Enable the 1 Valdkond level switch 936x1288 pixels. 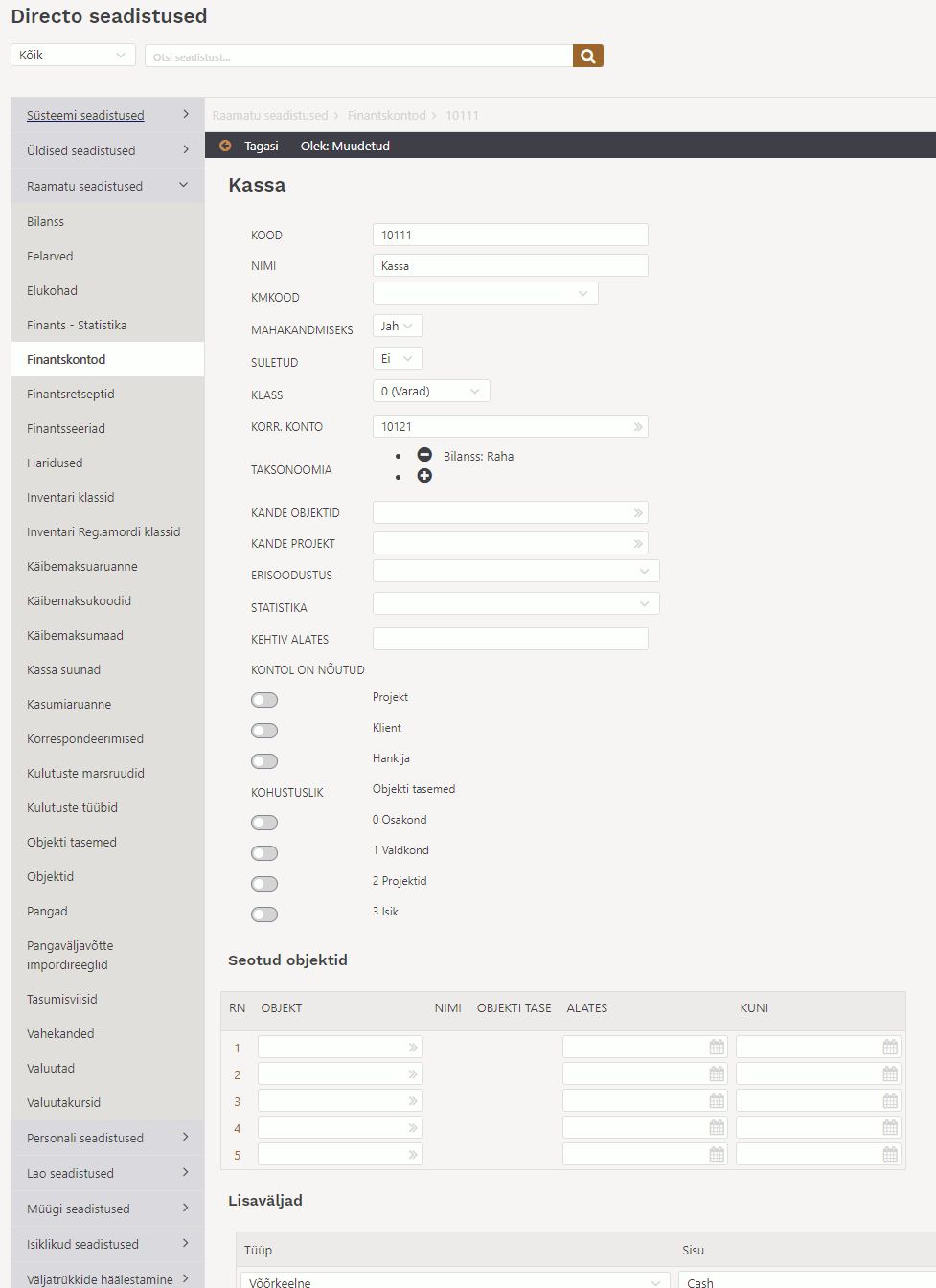pos(264,853)
